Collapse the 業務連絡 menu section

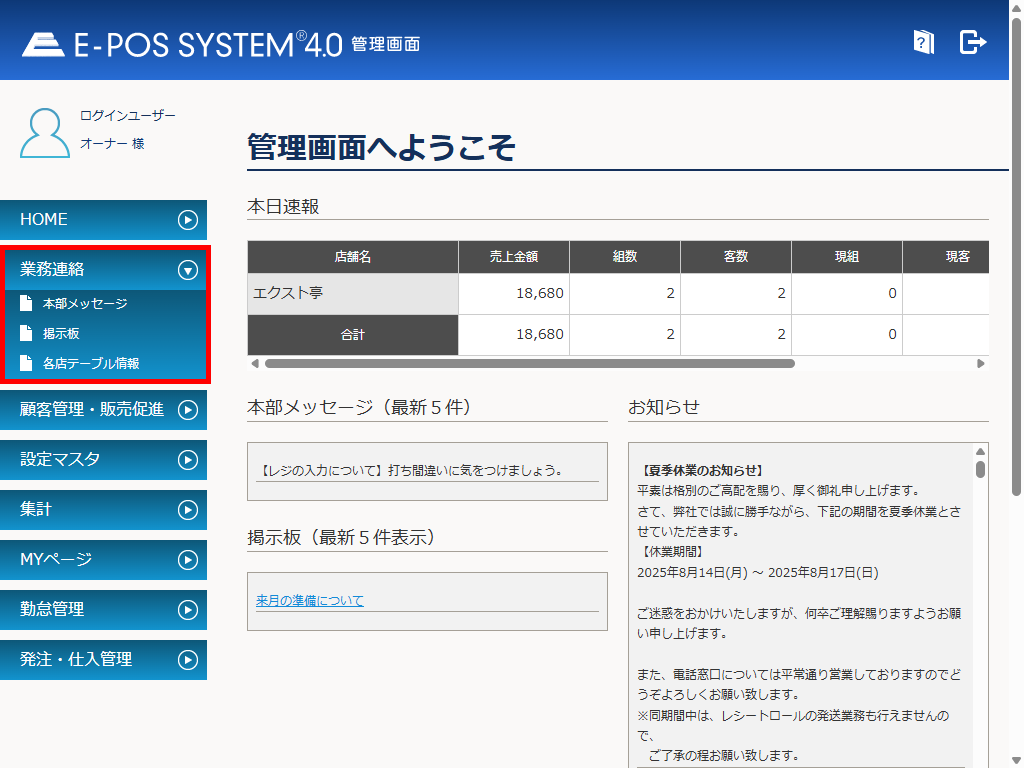[x=187, y=270]
